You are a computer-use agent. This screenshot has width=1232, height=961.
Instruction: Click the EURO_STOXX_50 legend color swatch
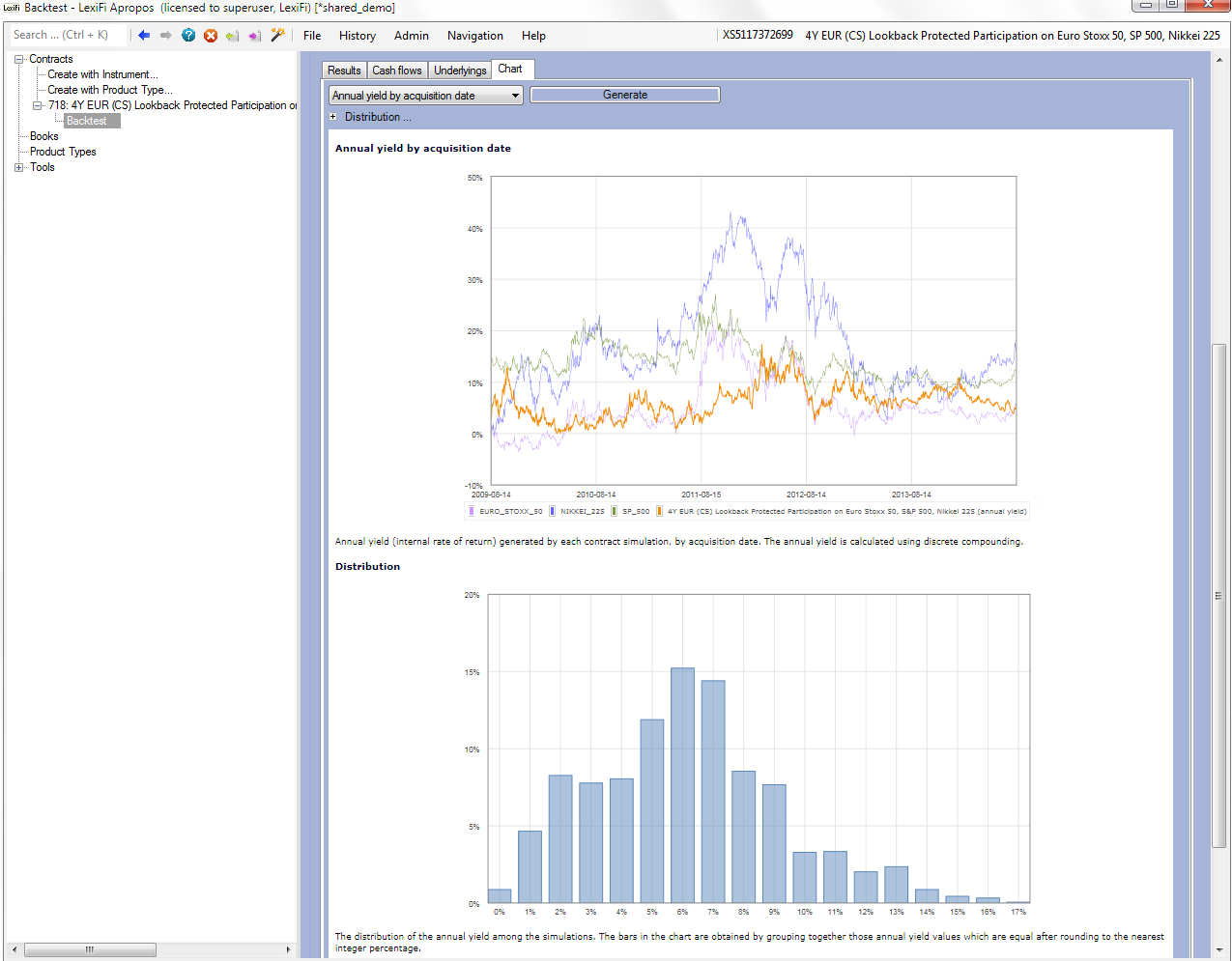coord(472,512)
